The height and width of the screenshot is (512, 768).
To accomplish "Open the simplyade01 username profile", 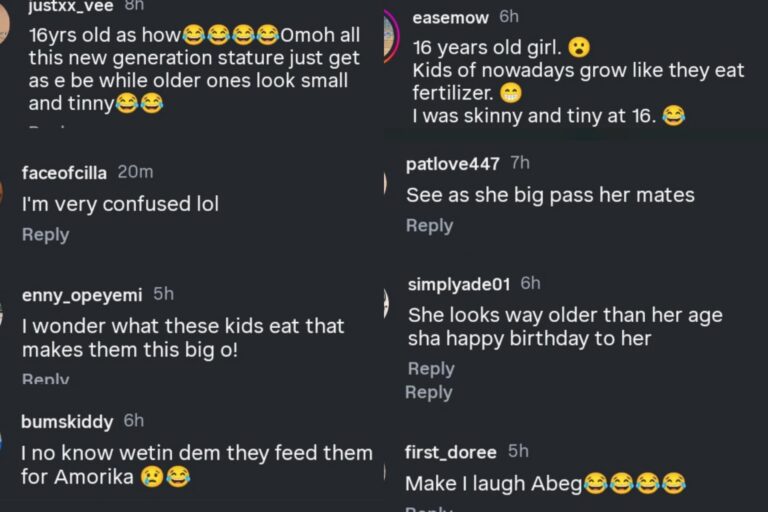I will coord(459,284).
